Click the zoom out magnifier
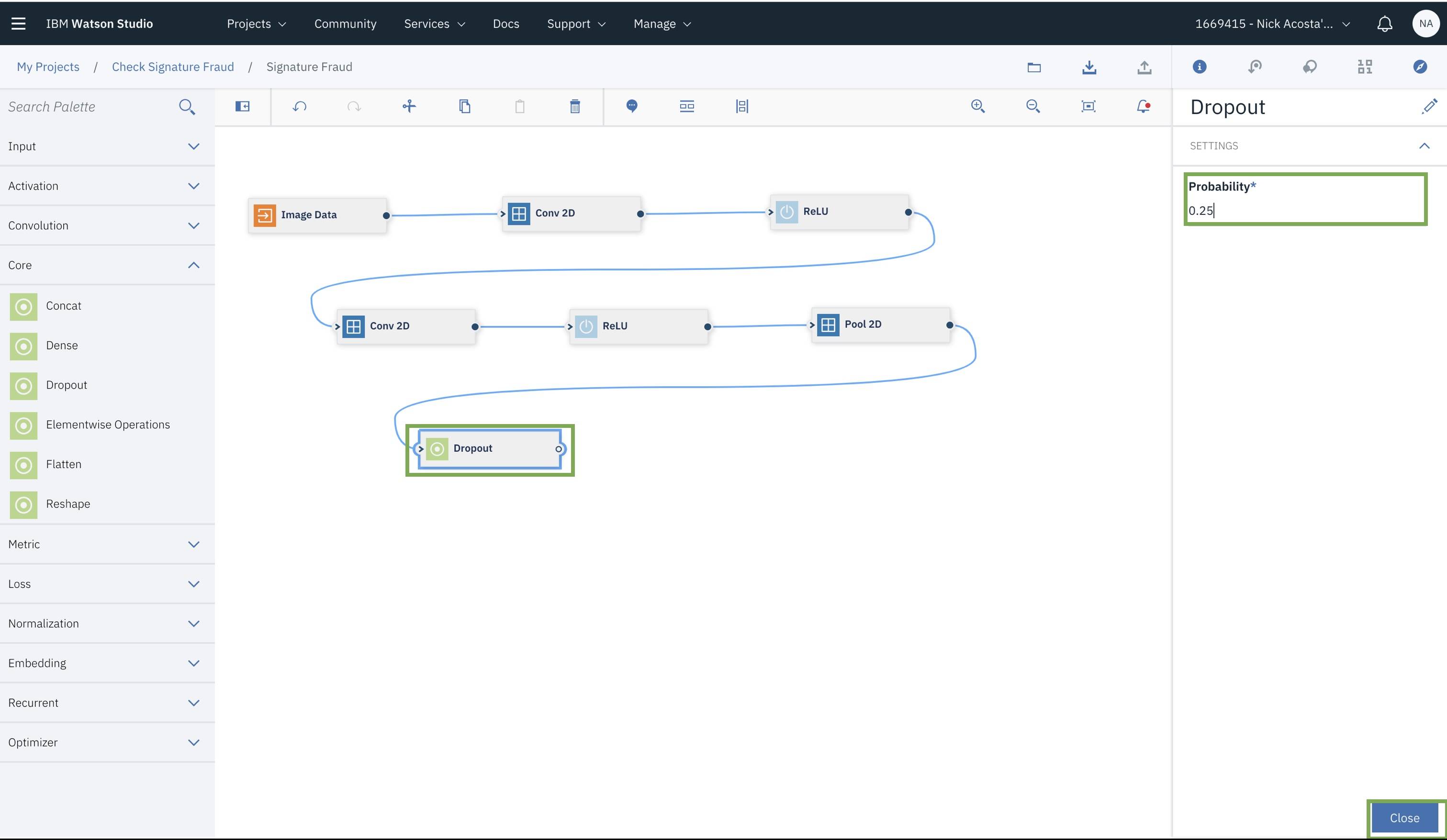This screenshot has width=1447, height=840. coord(1033,106)
